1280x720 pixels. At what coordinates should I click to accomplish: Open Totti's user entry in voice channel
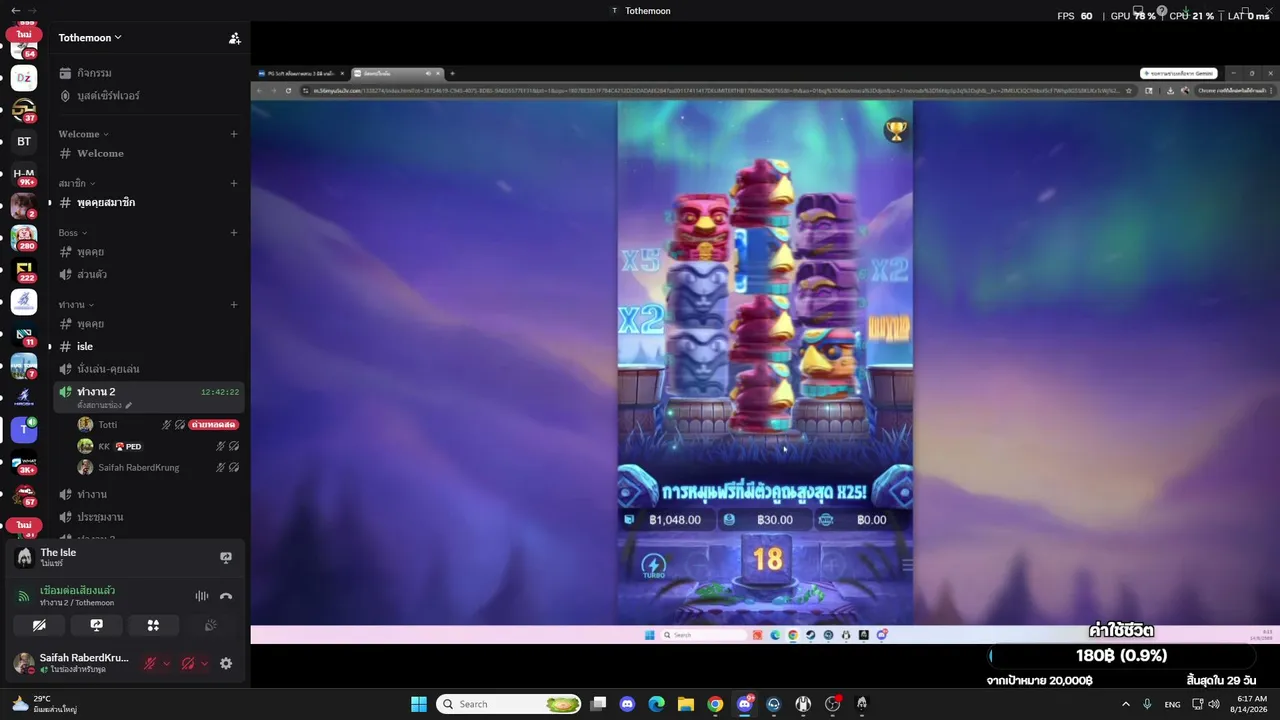108,425
